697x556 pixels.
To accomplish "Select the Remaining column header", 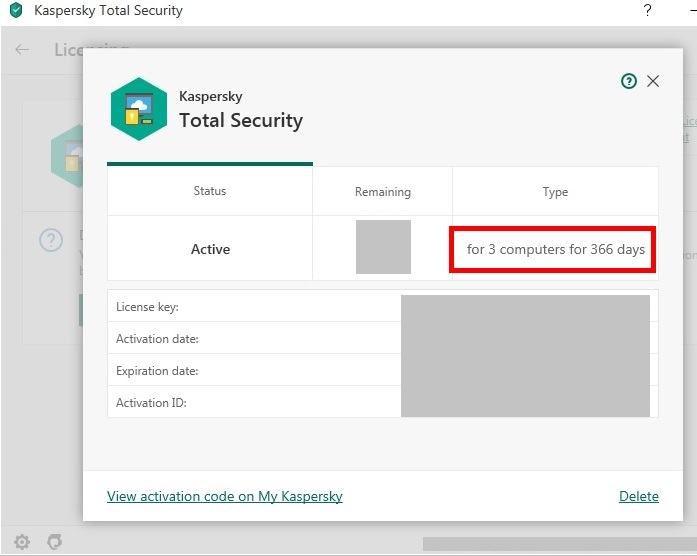I will [383, 192].
